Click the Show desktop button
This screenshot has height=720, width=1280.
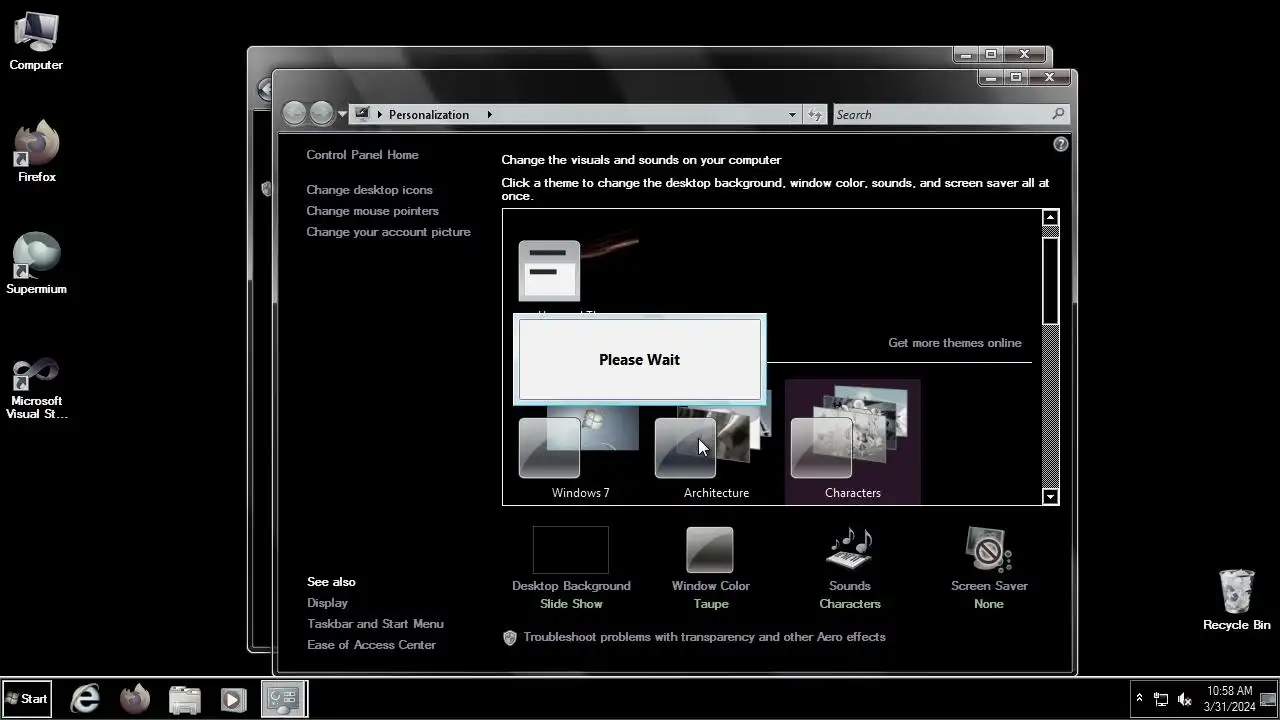click(x=1268, y=699)
